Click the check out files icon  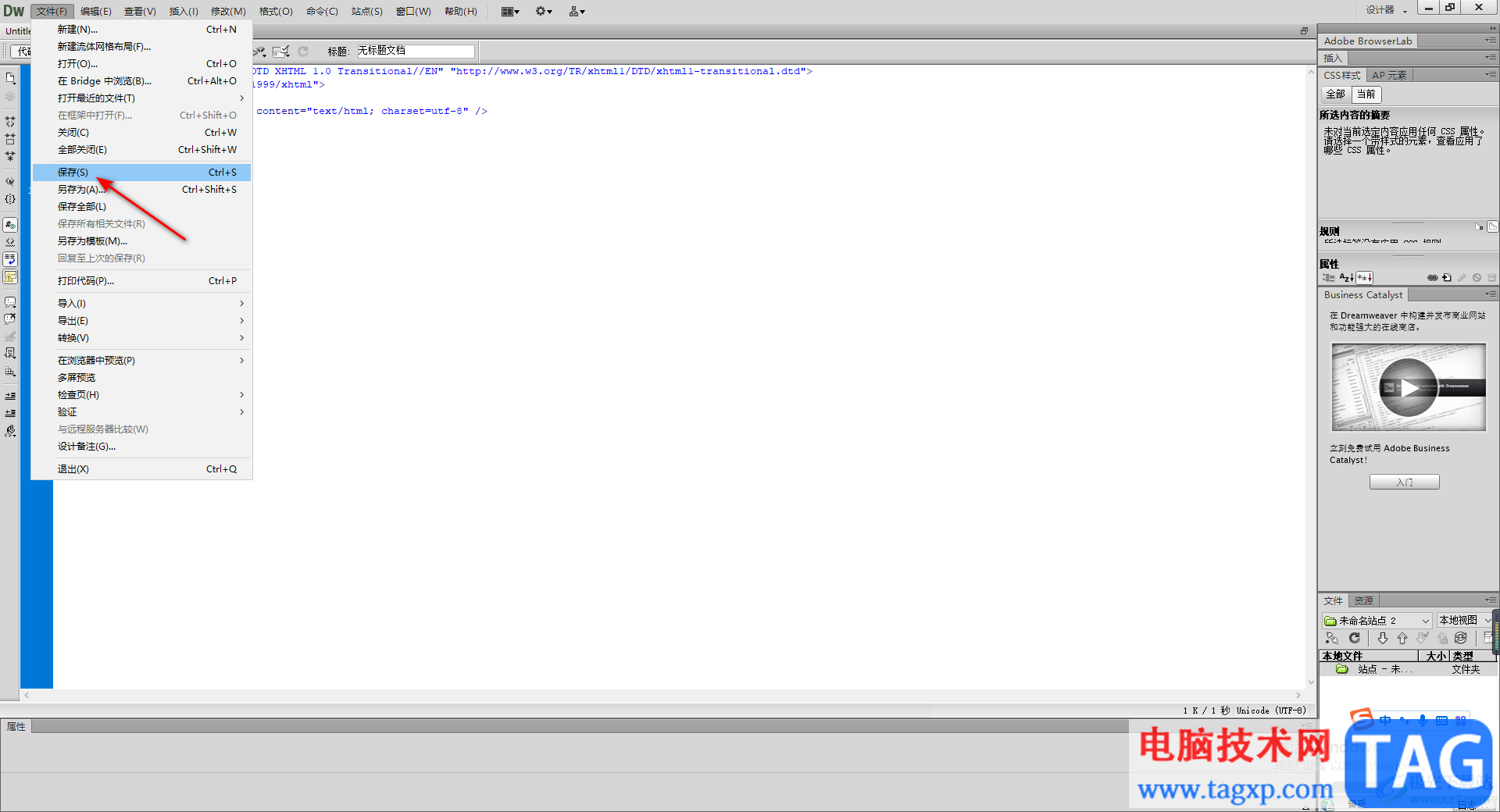(x=1422, y=639)
